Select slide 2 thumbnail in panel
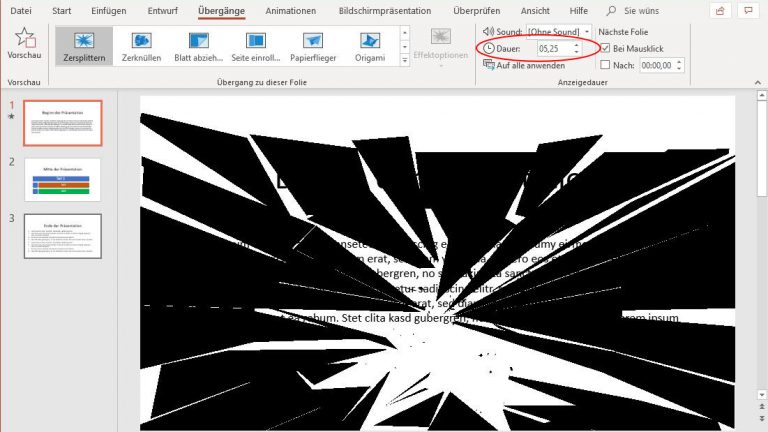The image size is (768, 432). click(63, 179)
